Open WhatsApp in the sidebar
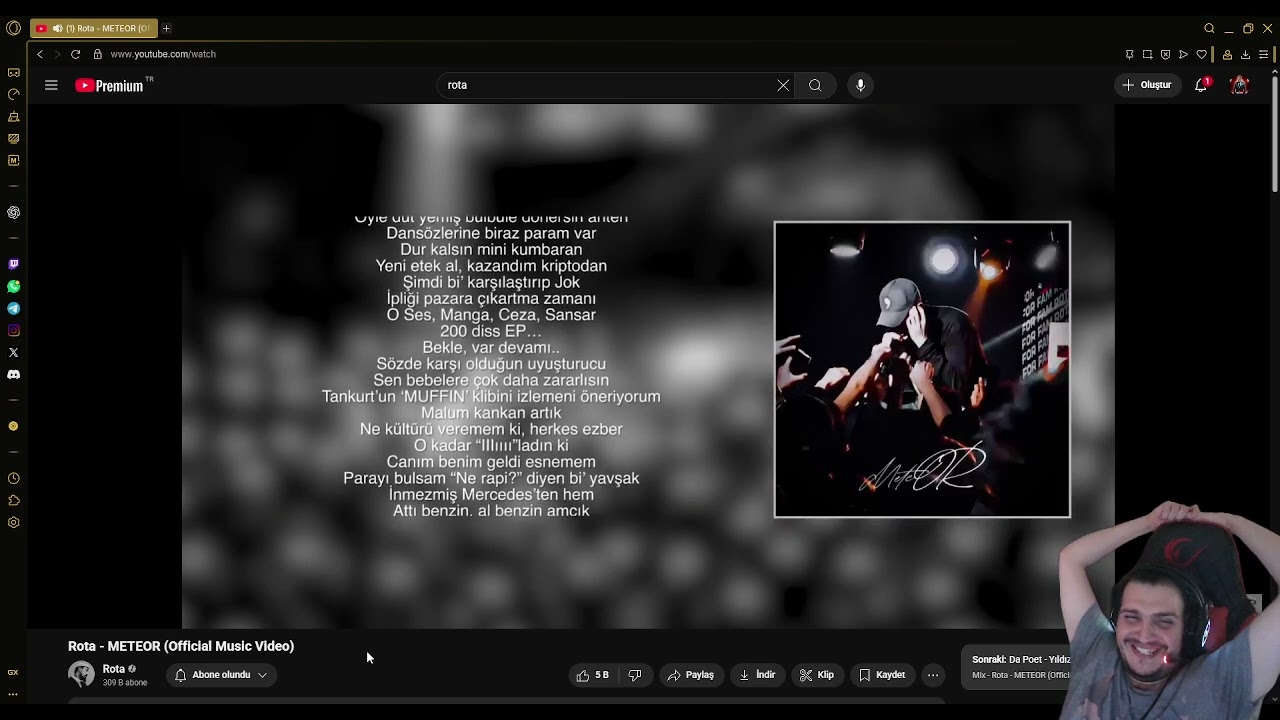Image resolution: width=1280 pixels, height=720 pixels. point(13,286)
